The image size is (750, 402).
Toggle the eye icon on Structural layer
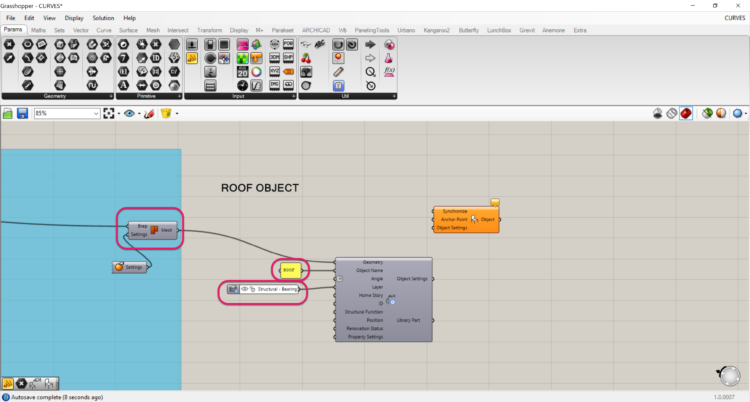click(x=244, y=289)
